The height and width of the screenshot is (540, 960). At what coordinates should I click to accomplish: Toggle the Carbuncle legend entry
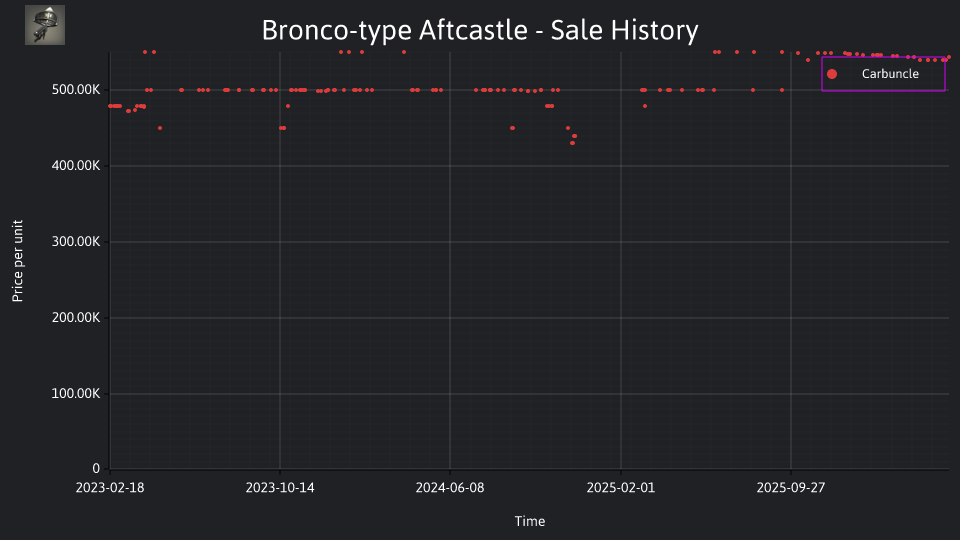pos(883,74)
